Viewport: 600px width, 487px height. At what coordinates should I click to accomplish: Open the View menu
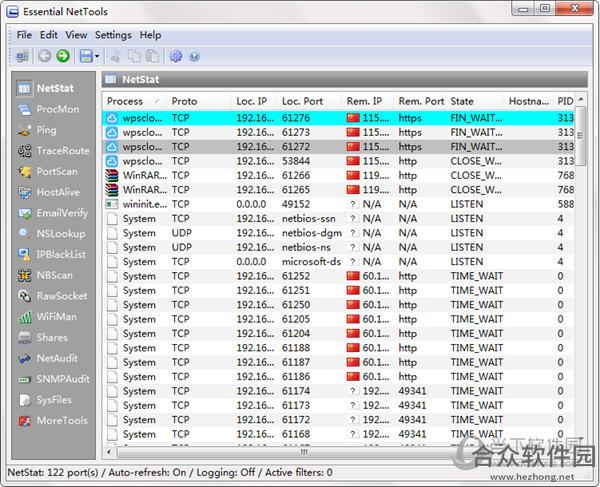coord(76,35)
